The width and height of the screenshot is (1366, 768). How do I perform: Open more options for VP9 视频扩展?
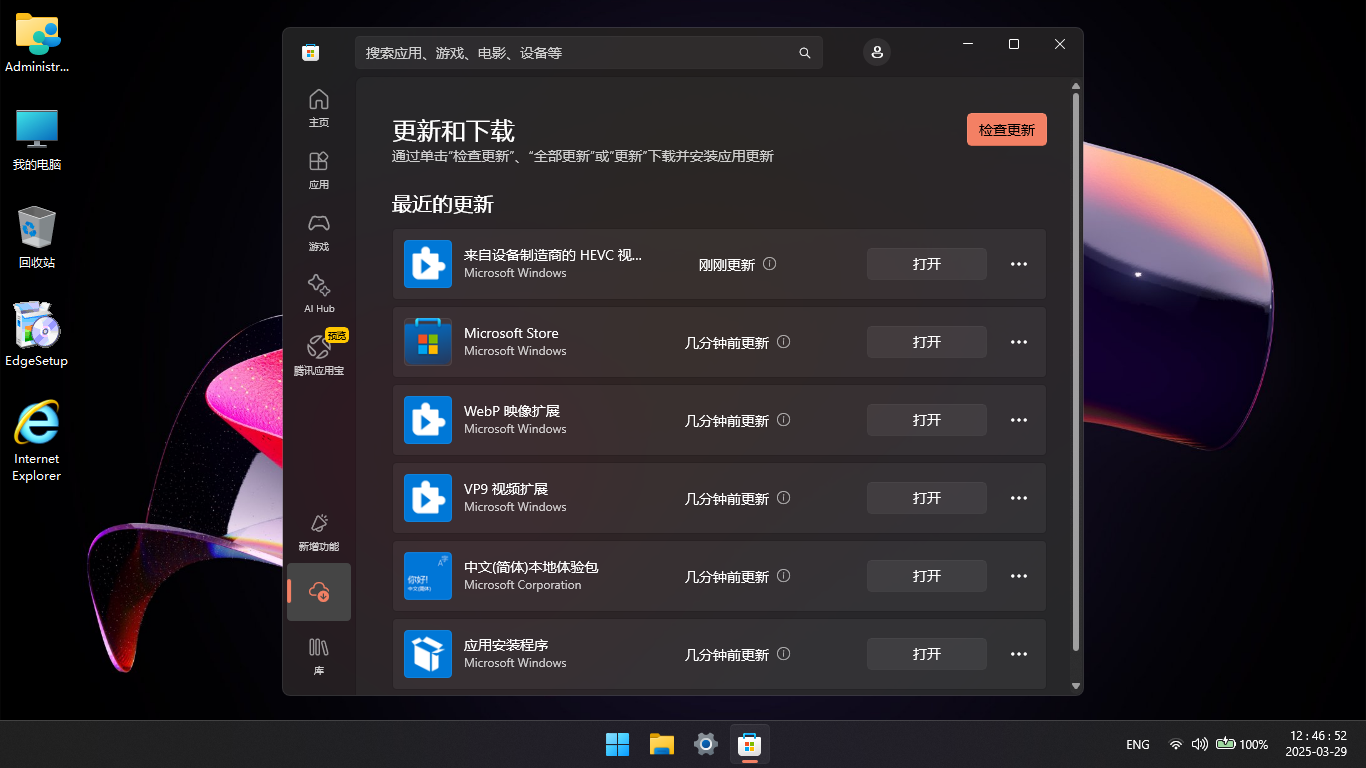(x=1019, y=498)
